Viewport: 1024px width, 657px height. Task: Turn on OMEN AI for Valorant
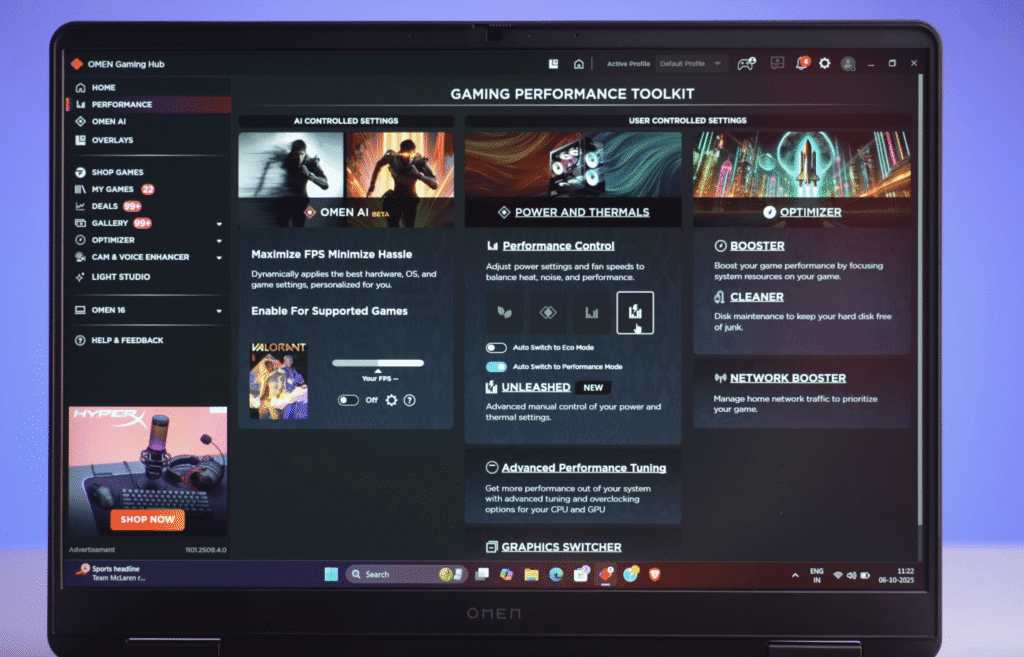pos(348,400)
